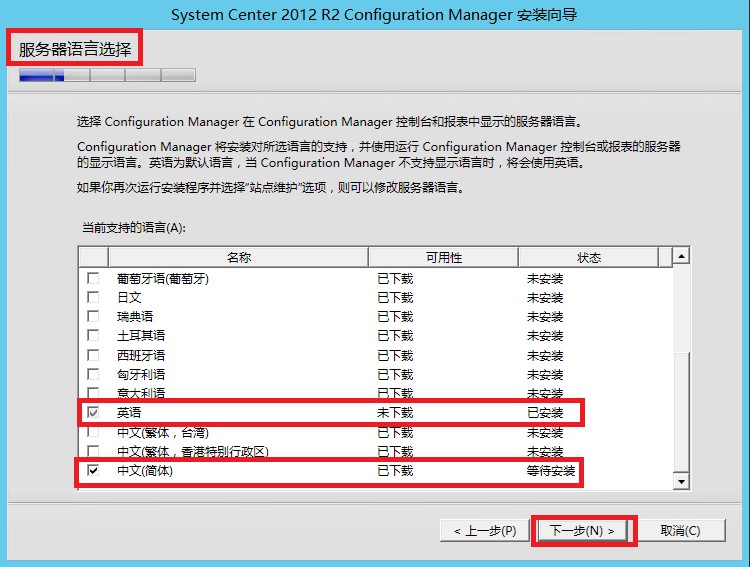Viewport: 750px width, 567px height.
Task: Click the language list scrollbar thumb
Action: click(681, 411)
